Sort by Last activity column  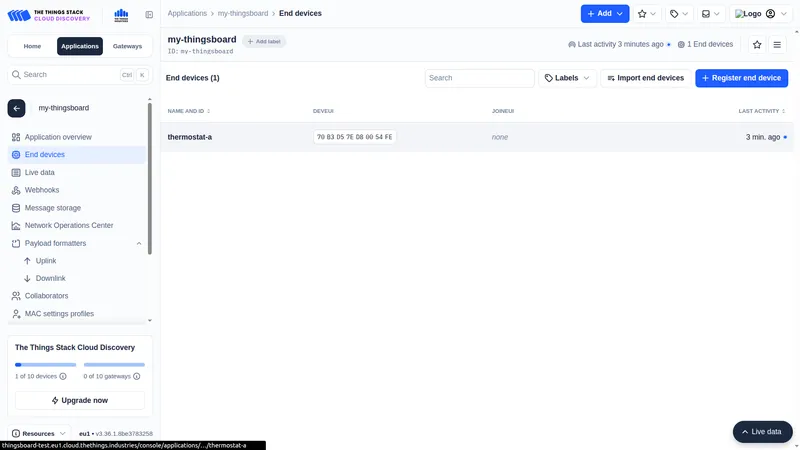(762, 111)
